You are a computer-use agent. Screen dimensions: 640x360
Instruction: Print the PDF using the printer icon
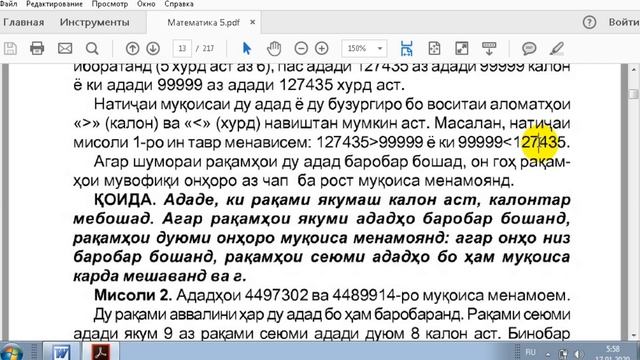37,49
